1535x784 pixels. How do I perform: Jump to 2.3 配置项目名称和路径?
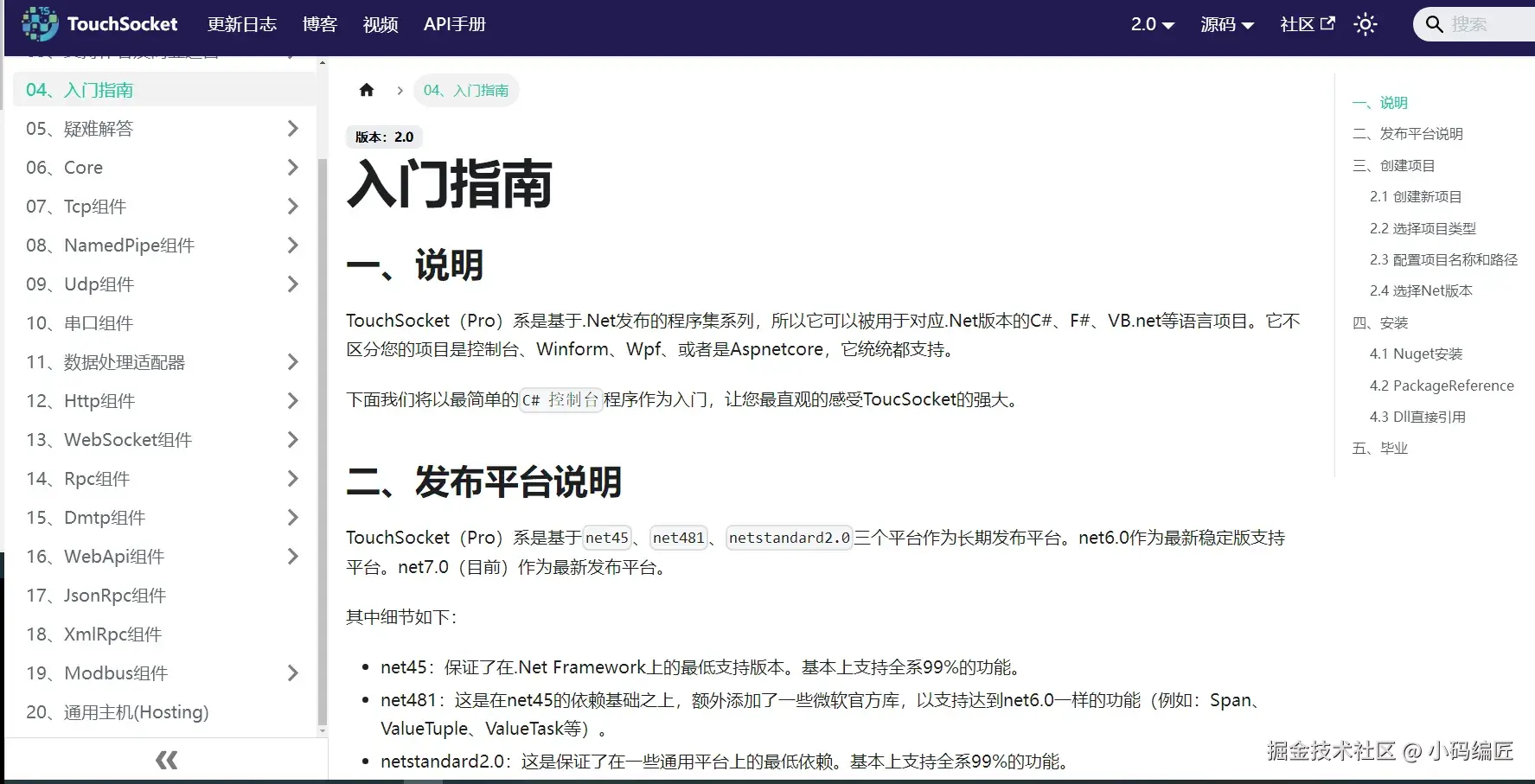(1443, 259)
